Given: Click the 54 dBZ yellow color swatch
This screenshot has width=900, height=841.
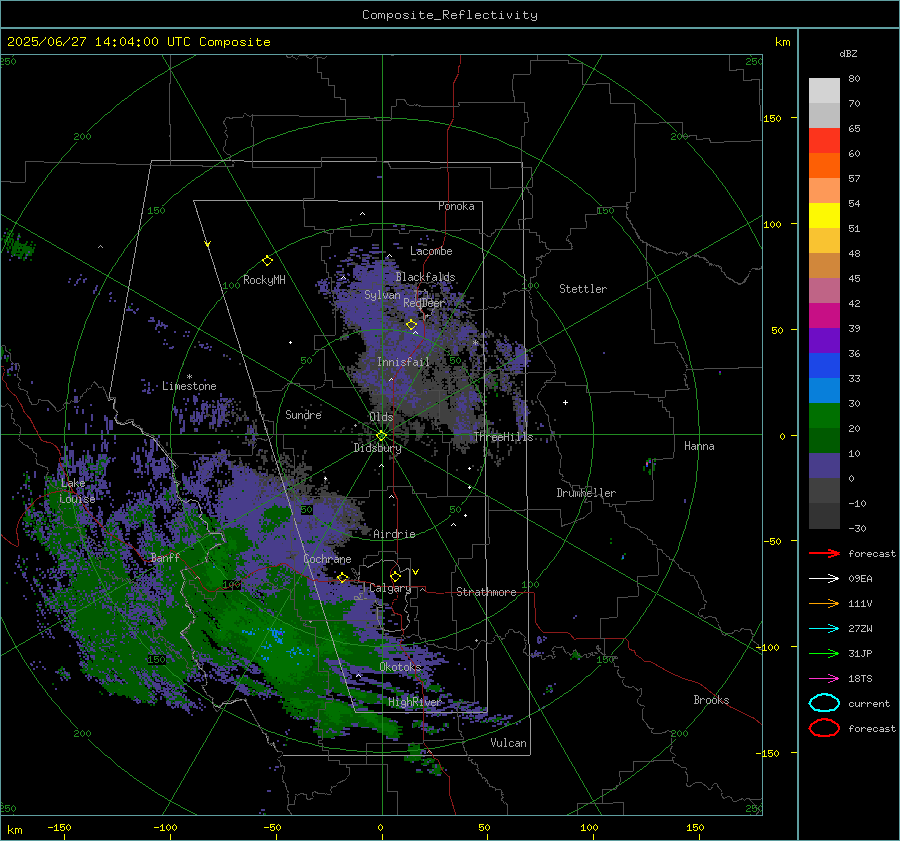Looking at the screenshot, I should click(824, 216).
